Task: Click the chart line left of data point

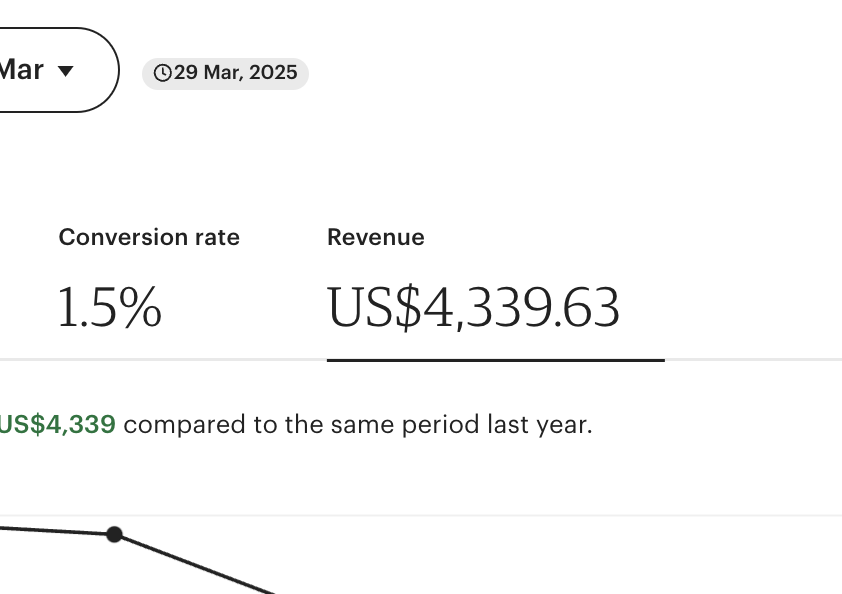Action: [x=50, y=530]
